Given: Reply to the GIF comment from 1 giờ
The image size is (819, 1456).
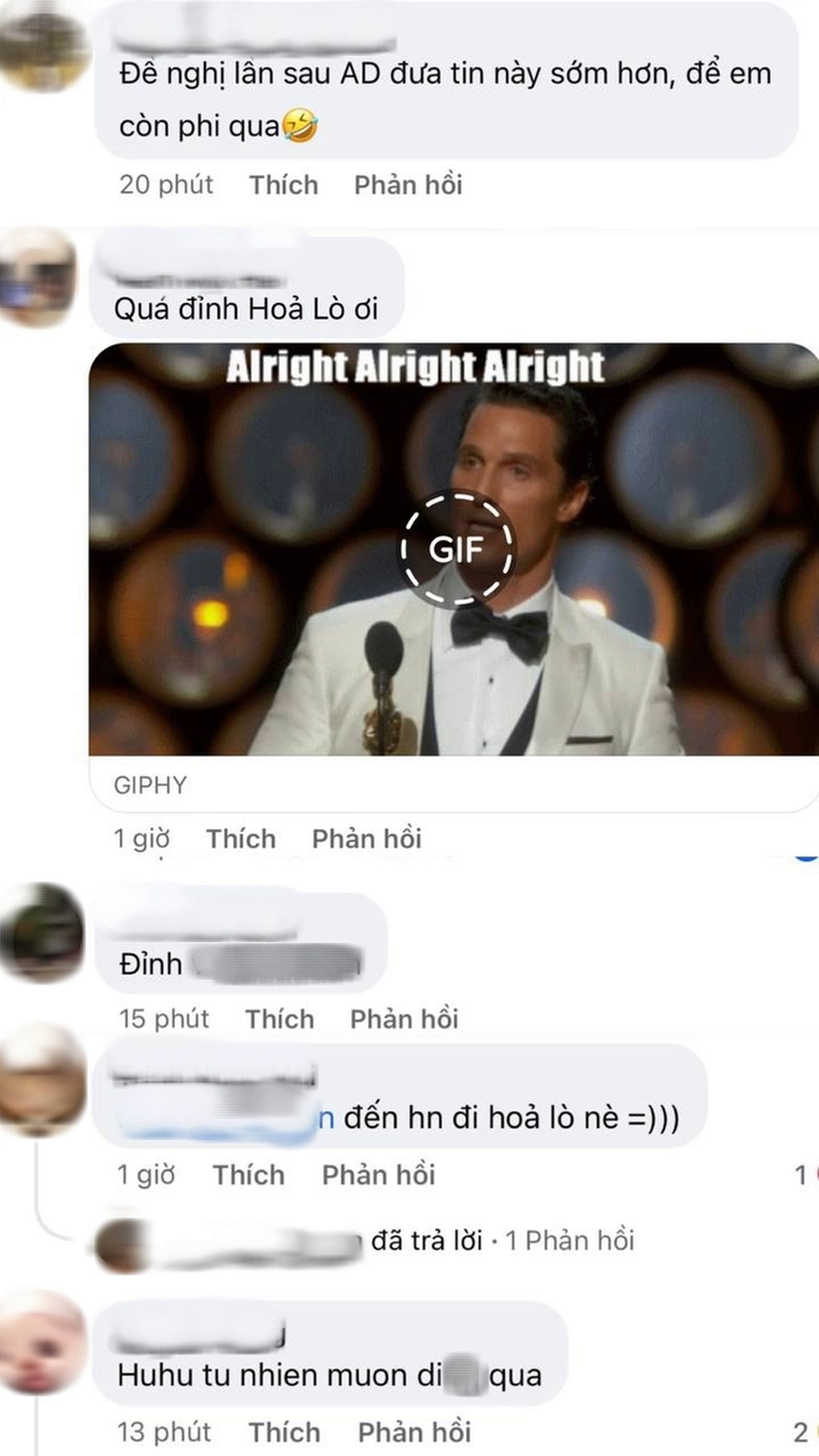Looking at the screenshot, I should coord(366,839).
